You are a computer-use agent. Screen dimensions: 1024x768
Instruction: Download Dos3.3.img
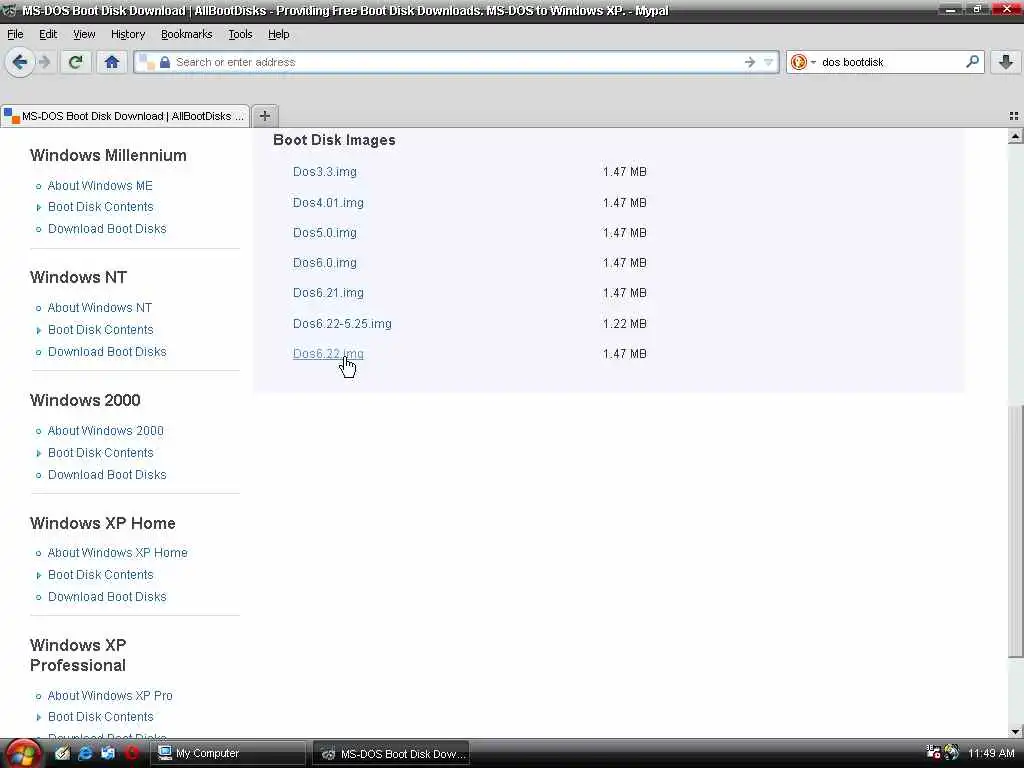[325, 172]
